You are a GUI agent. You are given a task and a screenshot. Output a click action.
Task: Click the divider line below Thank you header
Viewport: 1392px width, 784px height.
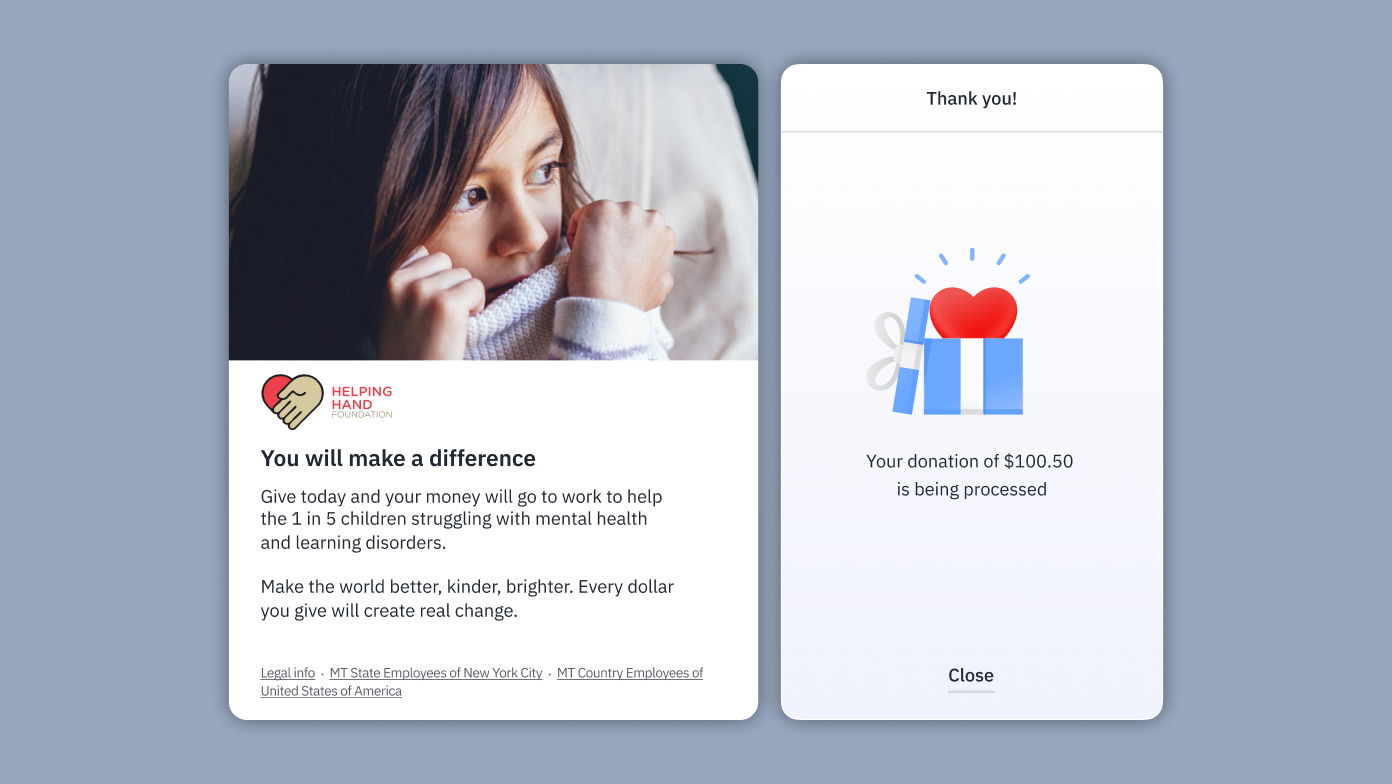(x=972, y=131)
